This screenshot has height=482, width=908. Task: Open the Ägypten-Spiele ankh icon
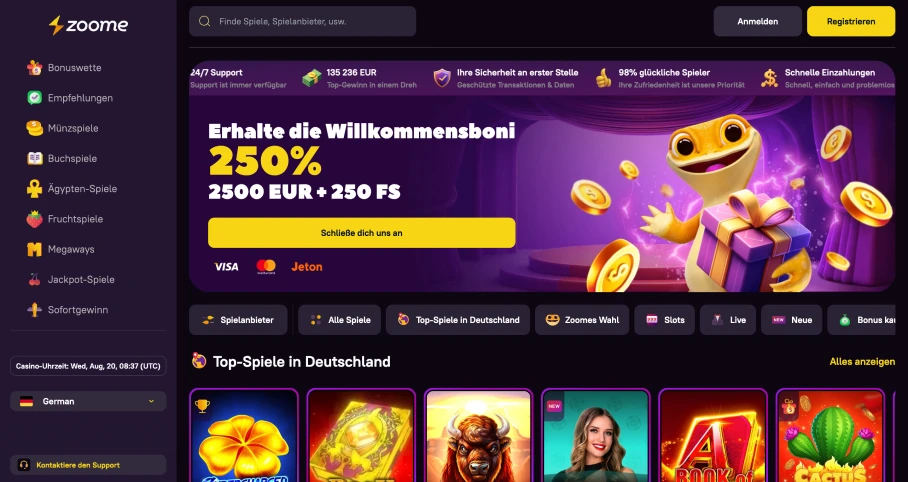point(35,189)
